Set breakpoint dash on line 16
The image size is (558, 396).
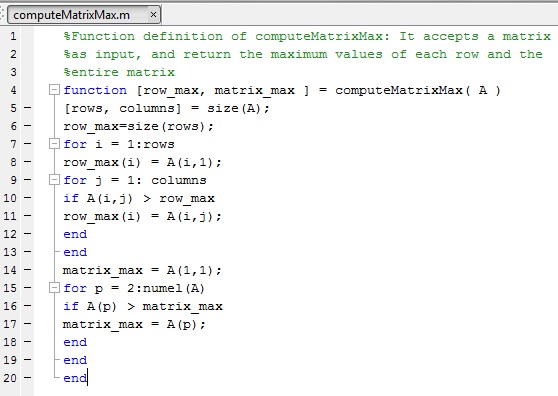coord(27,305)
